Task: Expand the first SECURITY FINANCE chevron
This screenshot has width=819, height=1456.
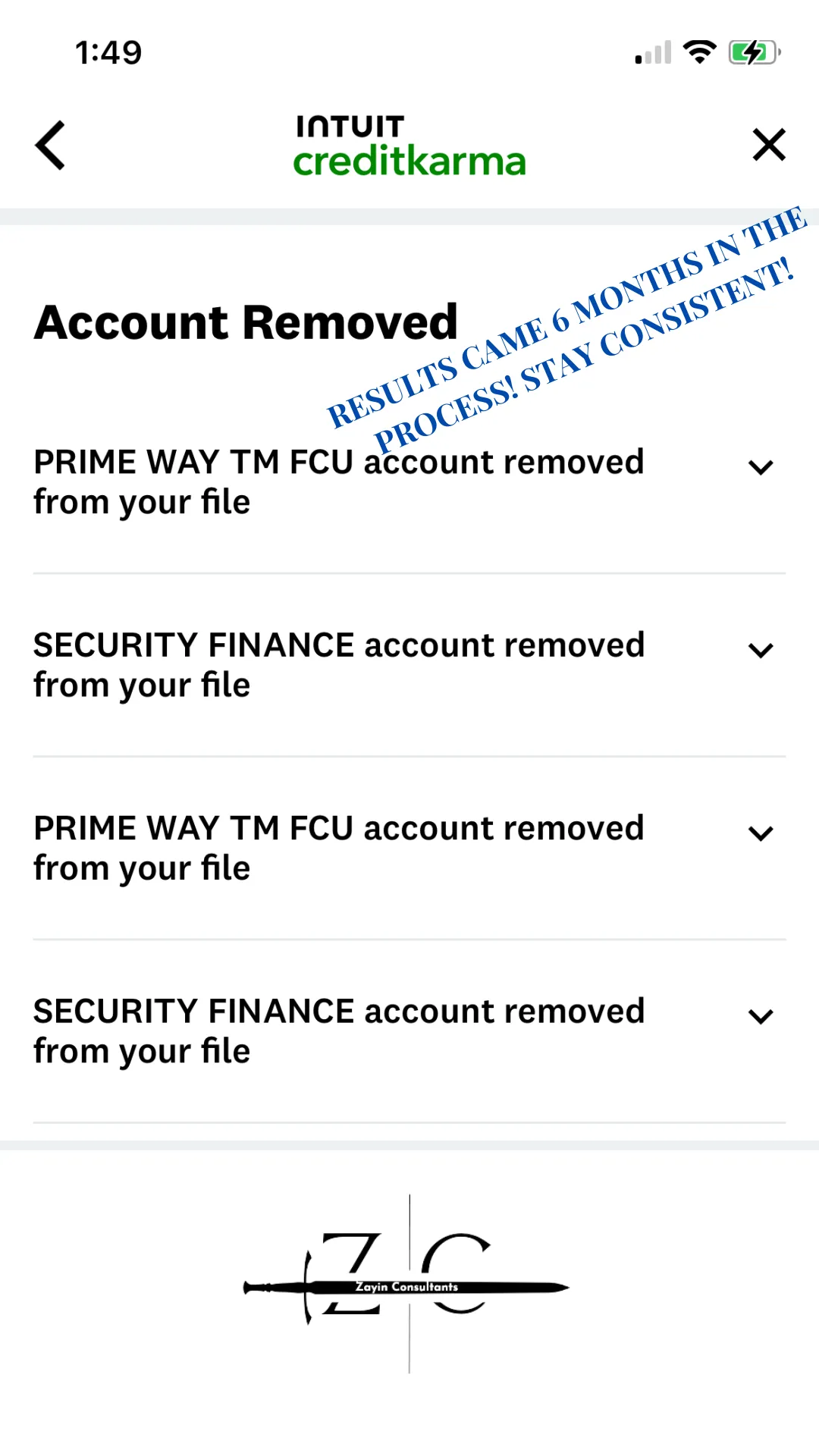Action: coord(761,650)
